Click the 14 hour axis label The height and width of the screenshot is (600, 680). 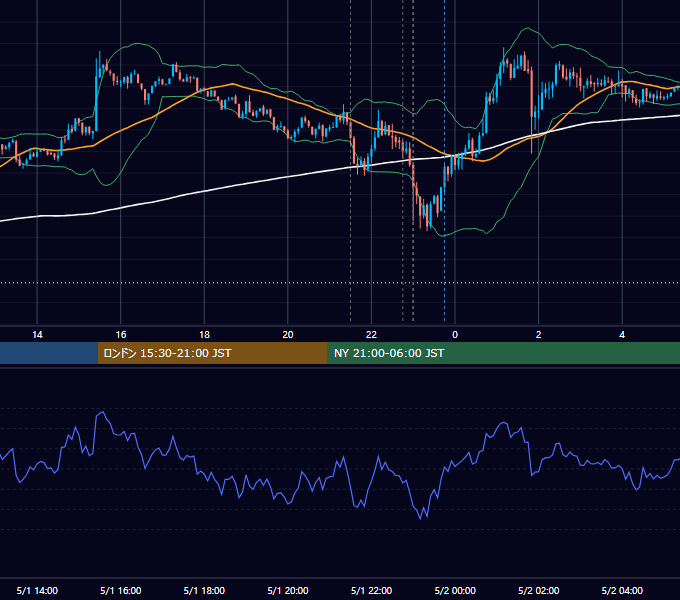pos(37,335)
